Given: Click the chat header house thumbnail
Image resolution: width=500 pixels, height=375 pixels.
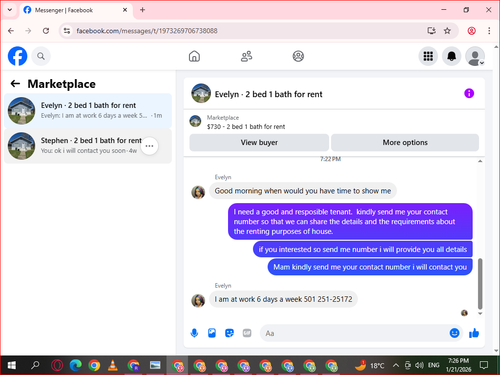Looking at the screenshot, I should (201, 93).
